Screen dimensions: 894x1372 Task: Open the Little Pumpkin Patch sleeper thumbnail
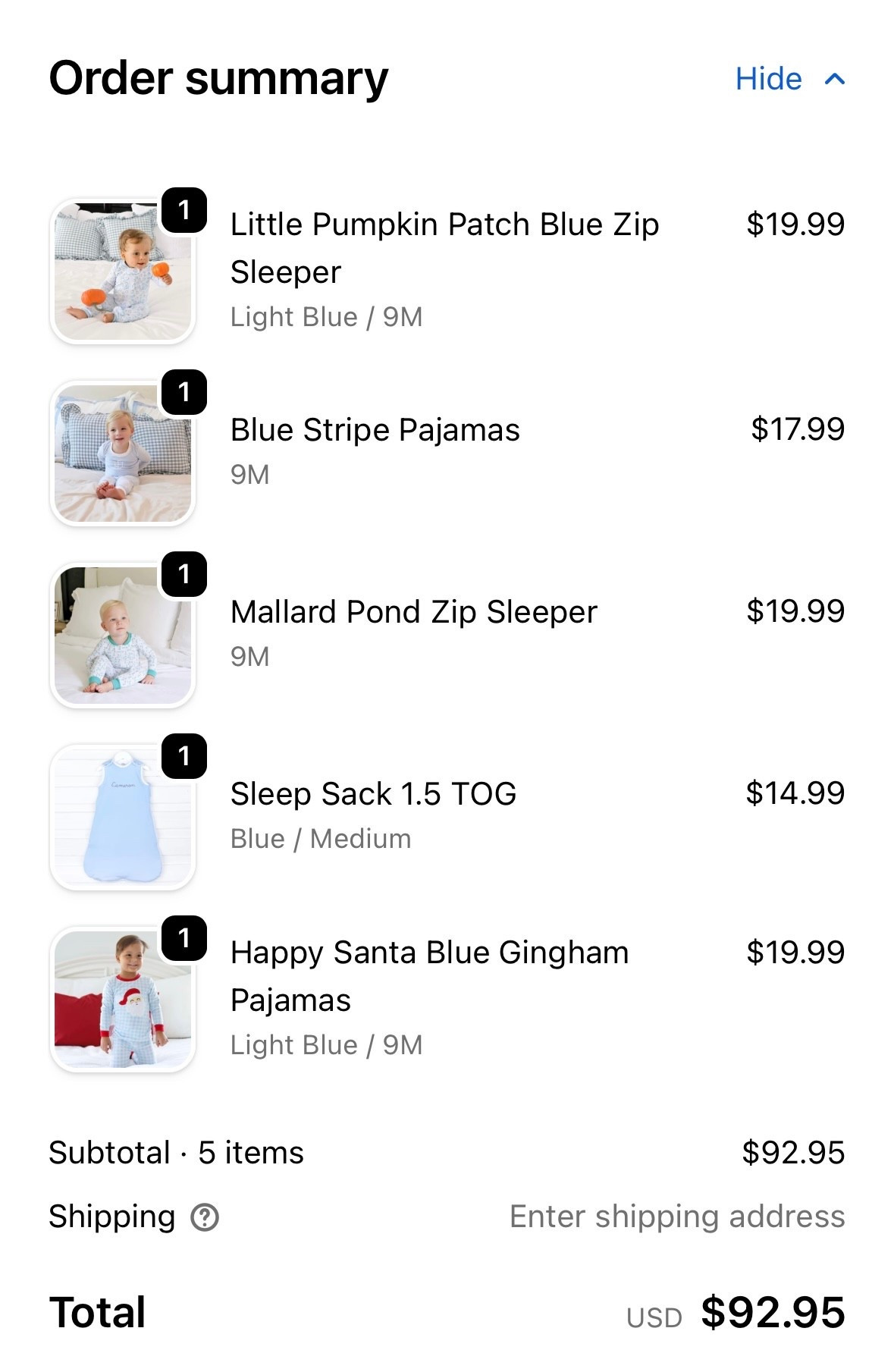pyautogui.click(x=122, y=272)
